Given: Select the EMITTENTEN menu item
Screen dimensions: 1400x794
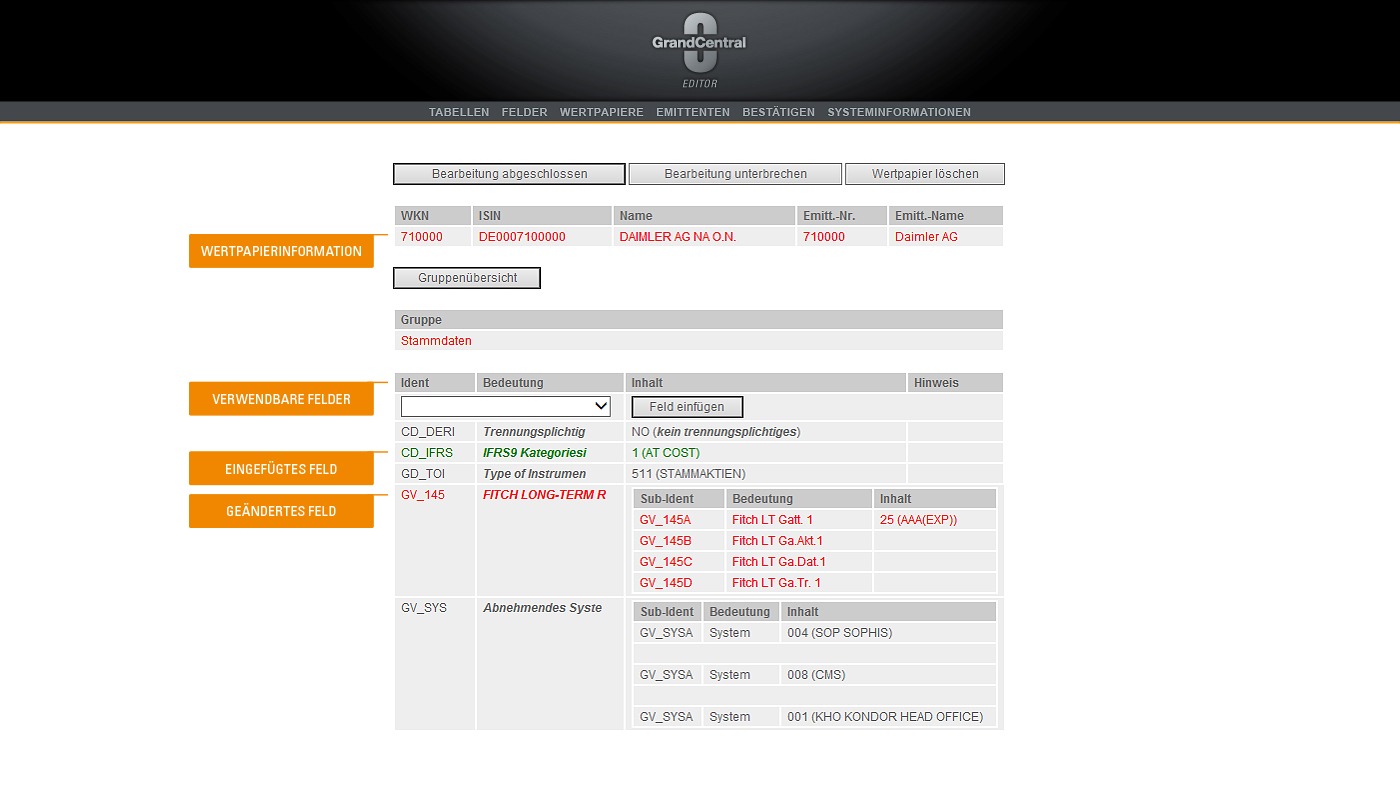Looking at the screenshot, I should (693, 112).
